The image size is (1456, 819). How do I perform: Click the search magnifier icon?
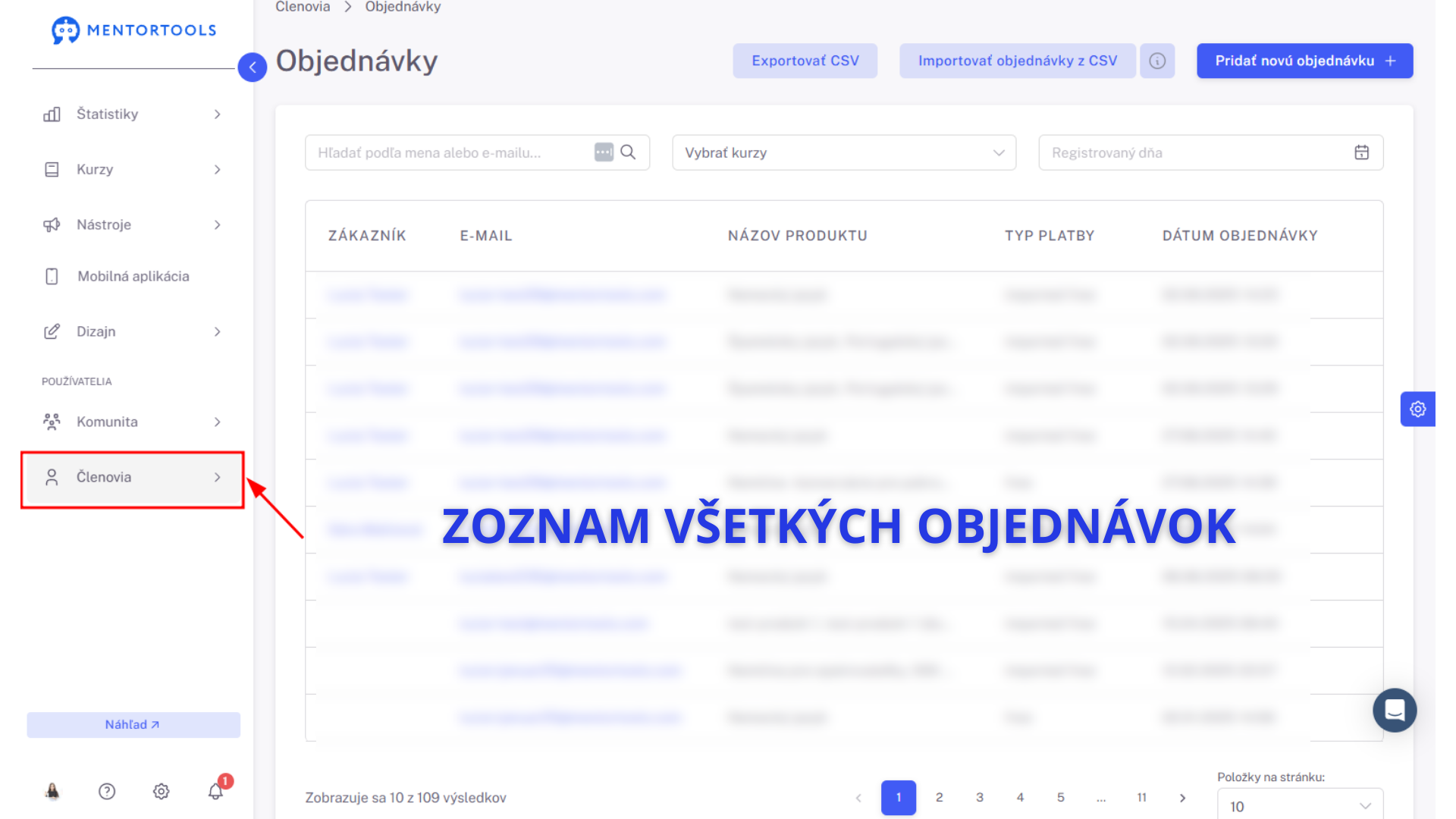(628, 152)
